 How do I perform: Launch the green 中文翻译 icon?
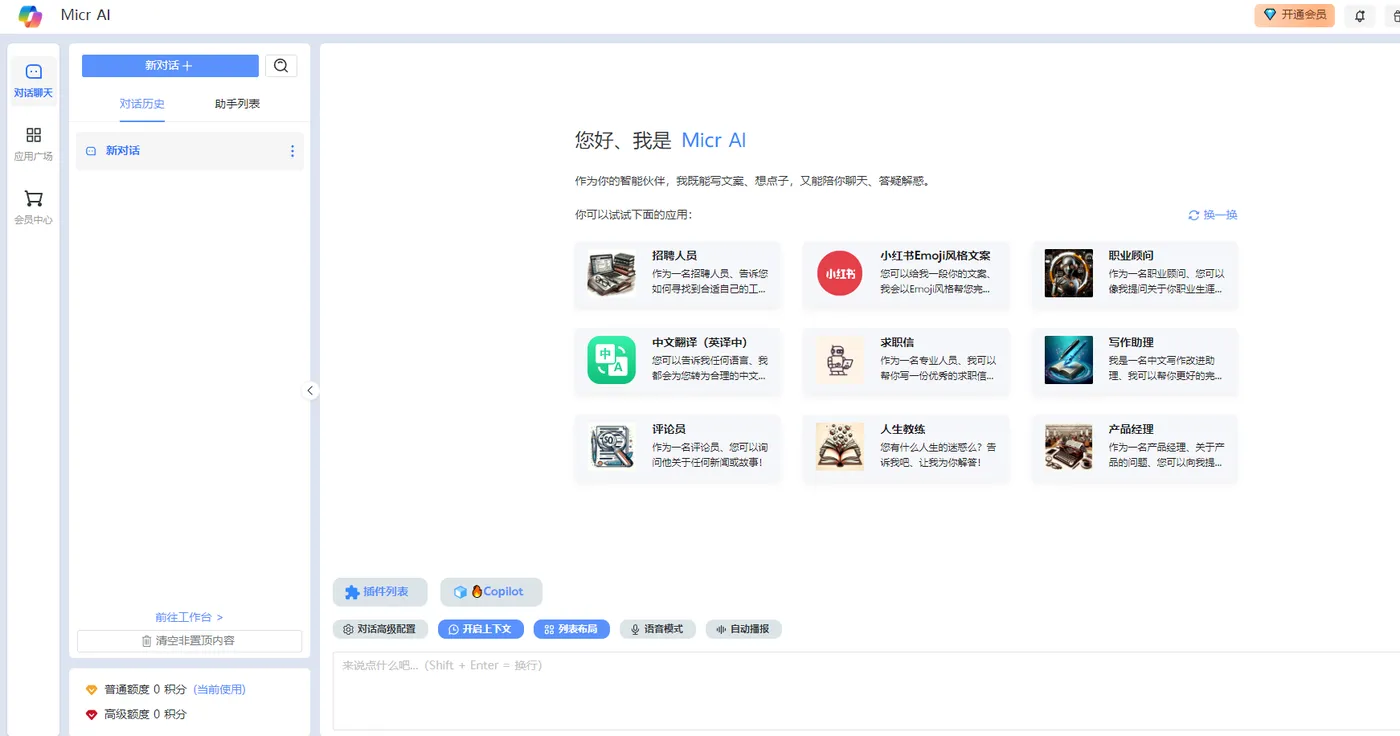tap(611, 360)
